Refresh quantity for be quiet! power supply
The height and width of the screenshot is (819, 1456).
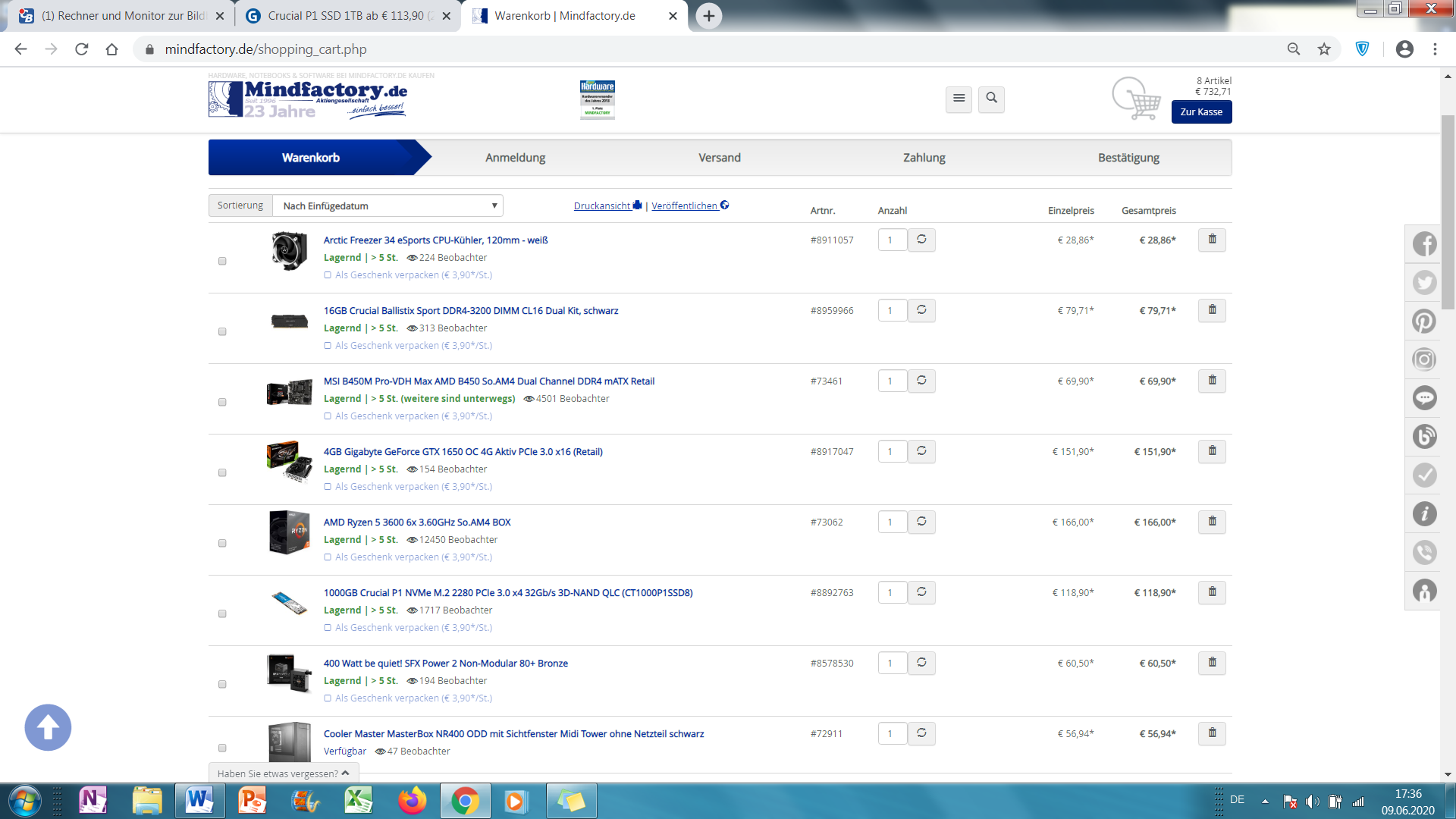[921, 663]
